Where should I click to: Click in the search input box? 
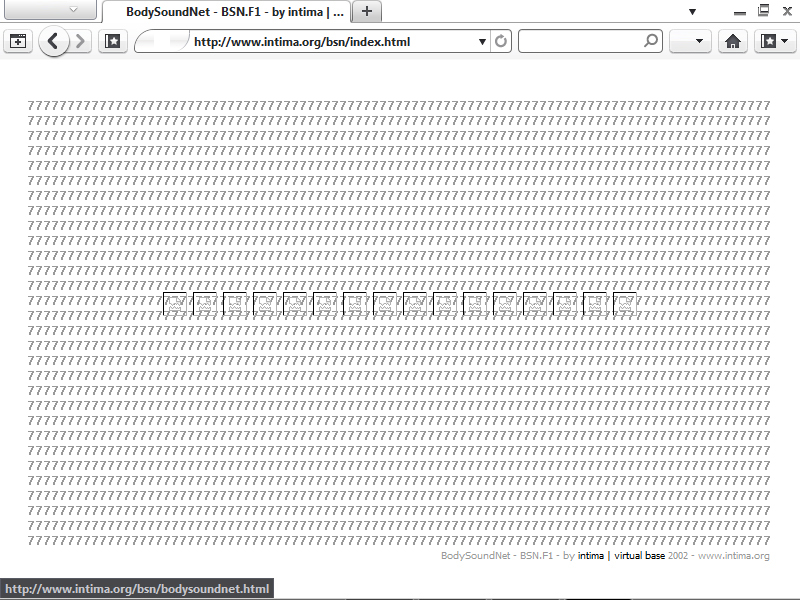(580, 42)
